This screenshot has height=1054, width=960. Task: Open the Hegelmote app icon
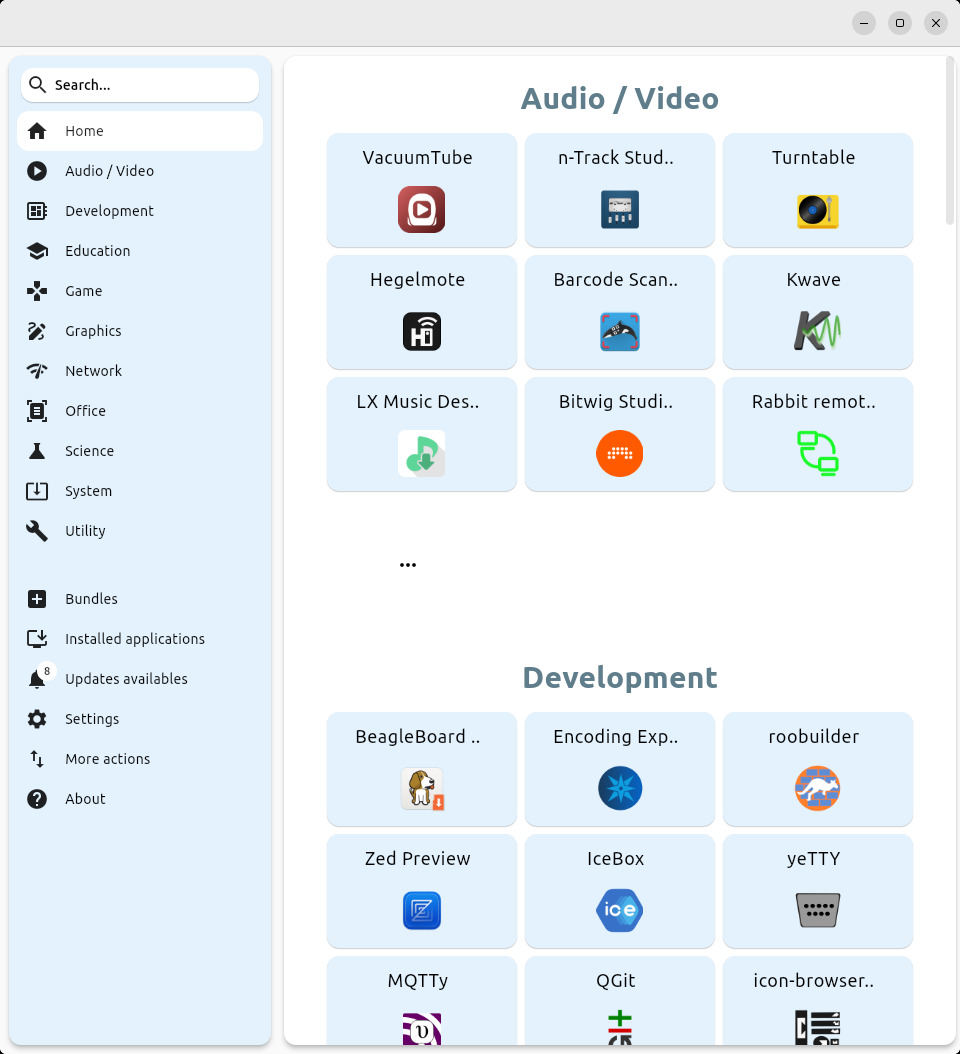[421, 332]
